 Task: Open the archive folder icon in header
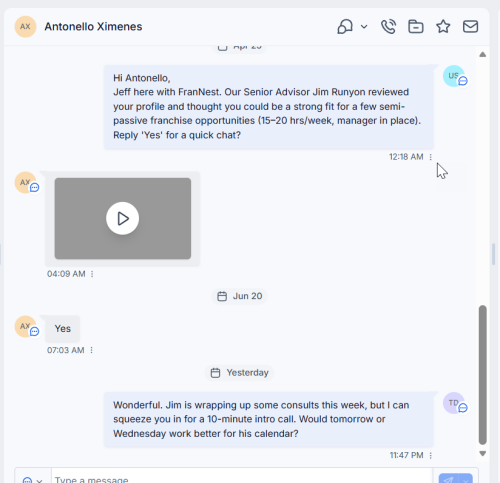tap(416, 27)
